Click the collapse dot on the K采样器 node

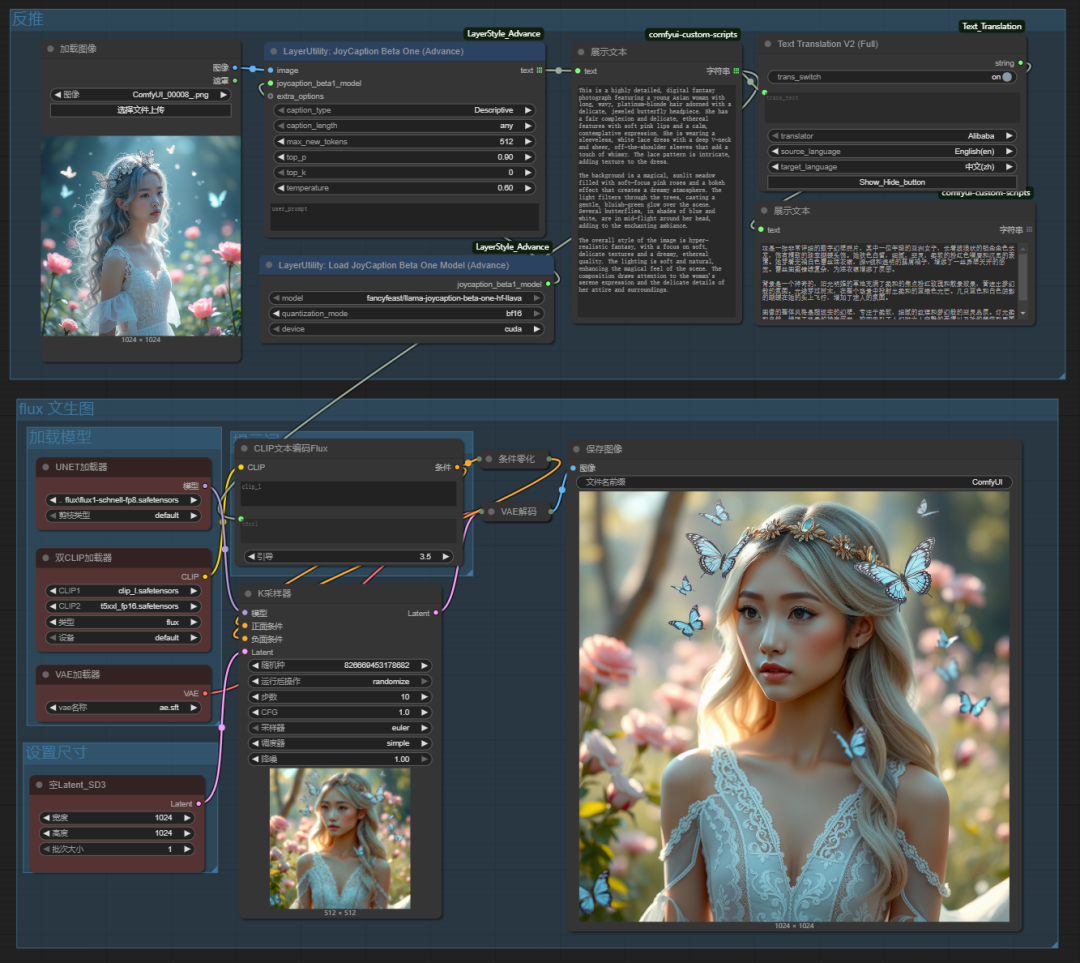click(248, 593)
